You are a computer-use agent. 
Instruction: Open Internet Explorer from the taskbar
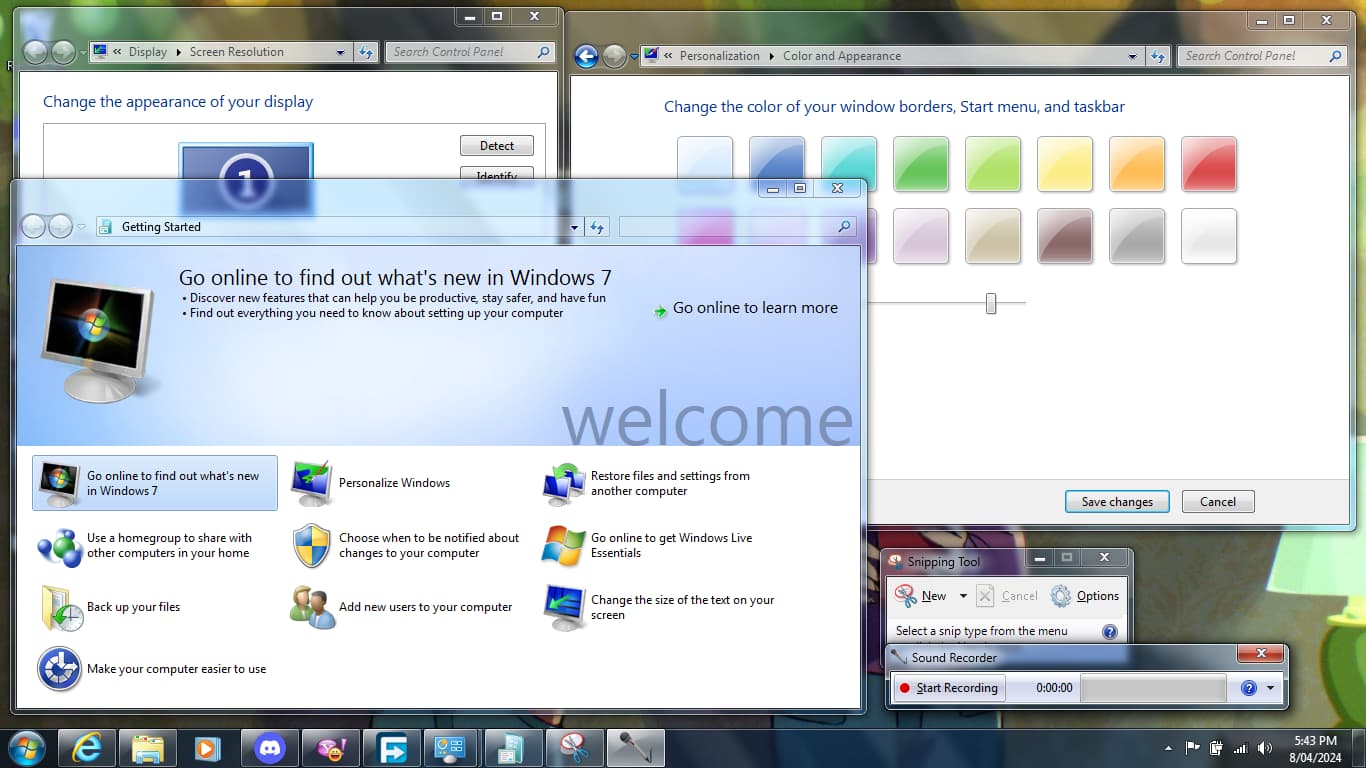click(87, 748)
